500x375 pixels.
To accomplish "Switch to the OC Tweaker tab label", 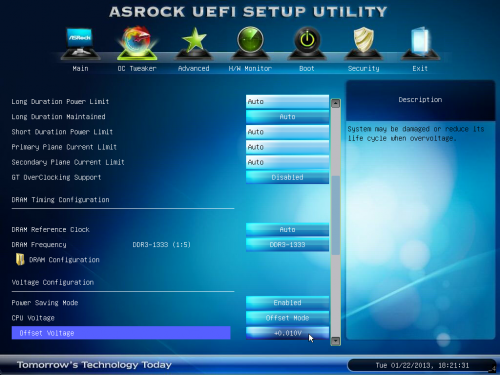I will [137, 68].
